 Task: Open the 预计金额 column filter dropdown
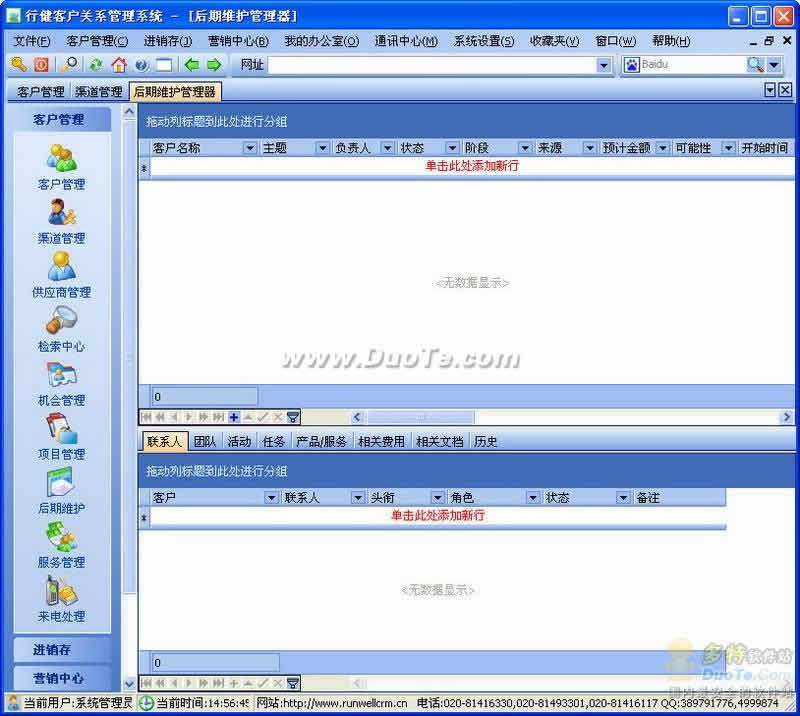662,148
